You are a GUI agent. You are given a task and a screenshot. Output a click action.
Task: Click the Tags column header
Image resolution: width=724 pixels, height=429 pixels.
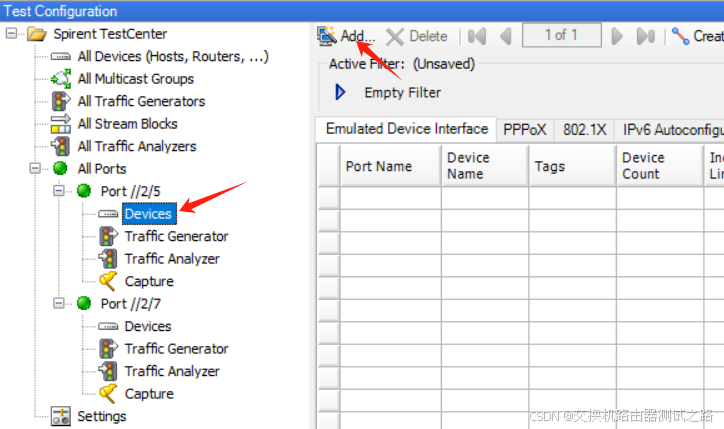(573, 166)
